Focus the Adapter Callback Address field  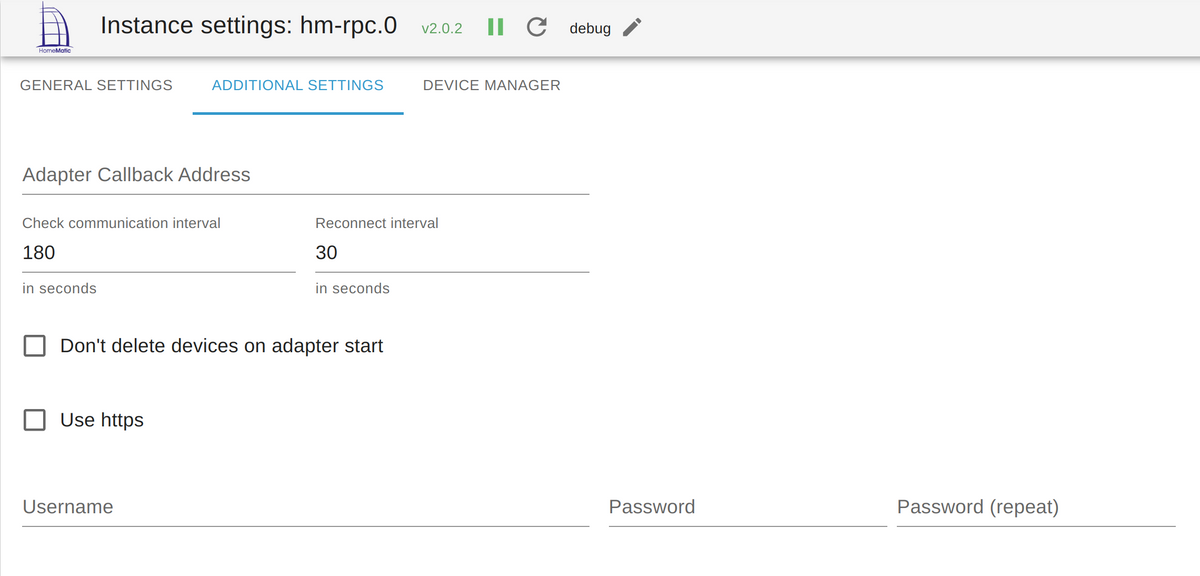point(305,175)
